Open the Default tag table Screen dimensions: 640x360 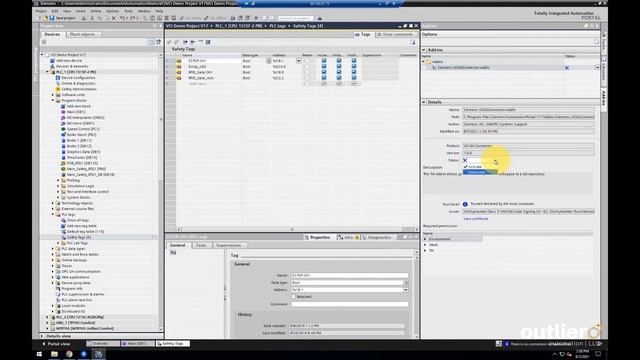point(85,231)
